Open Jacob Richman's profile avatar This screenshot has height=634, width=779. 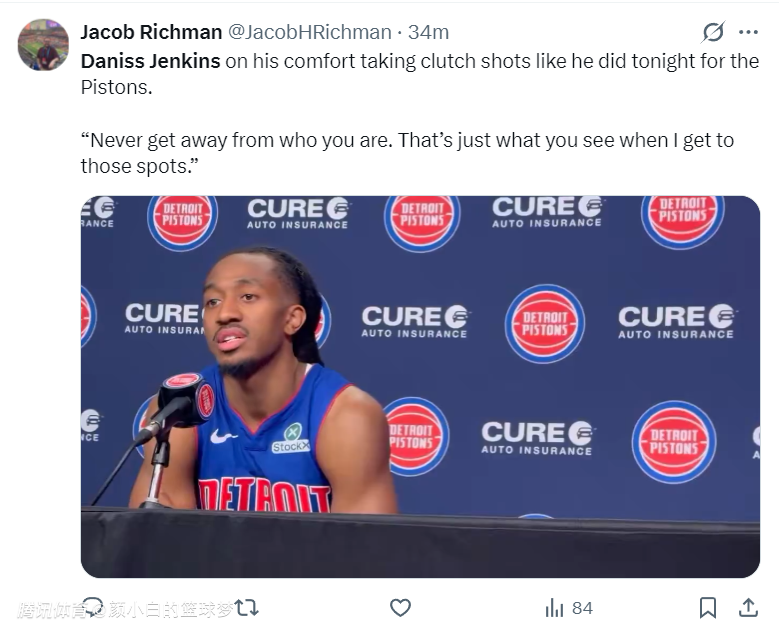43,45
